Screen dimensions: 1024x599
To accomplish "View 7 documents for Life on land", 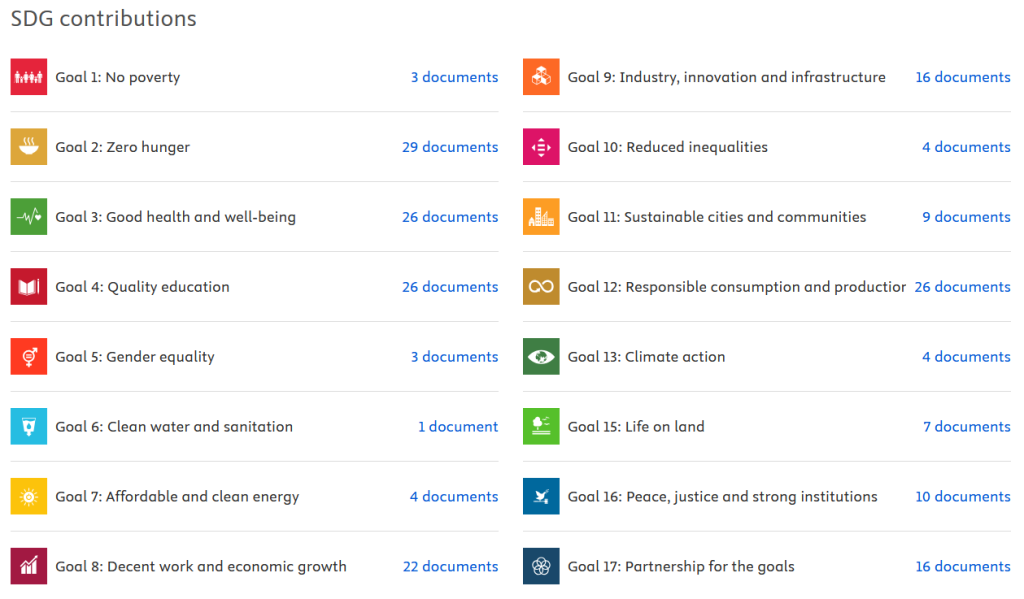I will pos(966,427).
